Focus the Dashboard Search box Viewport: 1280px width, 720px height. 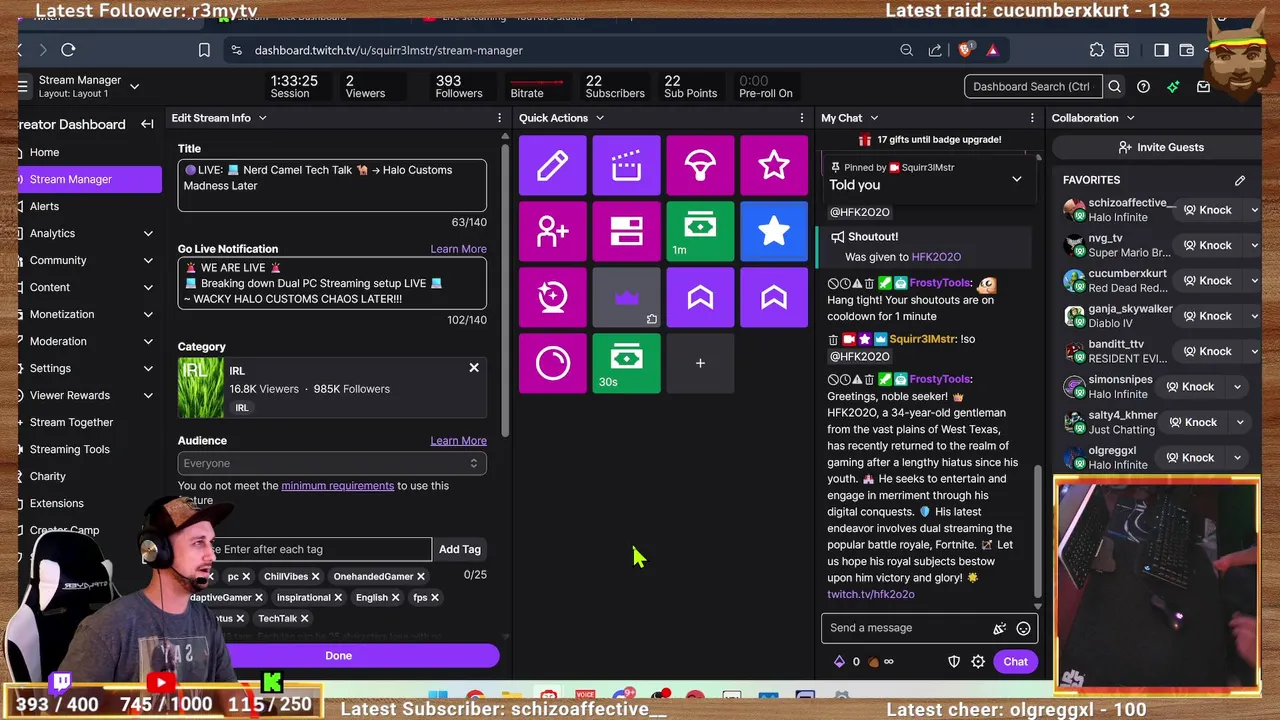click(x=1033, y=86)
